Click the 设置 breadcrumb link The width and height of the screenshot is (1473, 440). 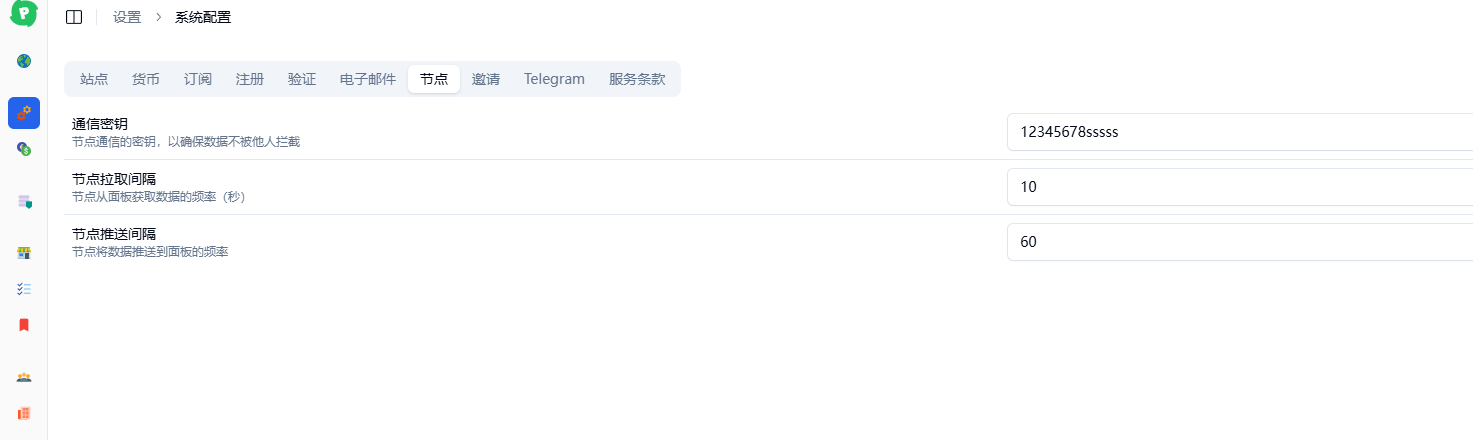tap(127, 17)
